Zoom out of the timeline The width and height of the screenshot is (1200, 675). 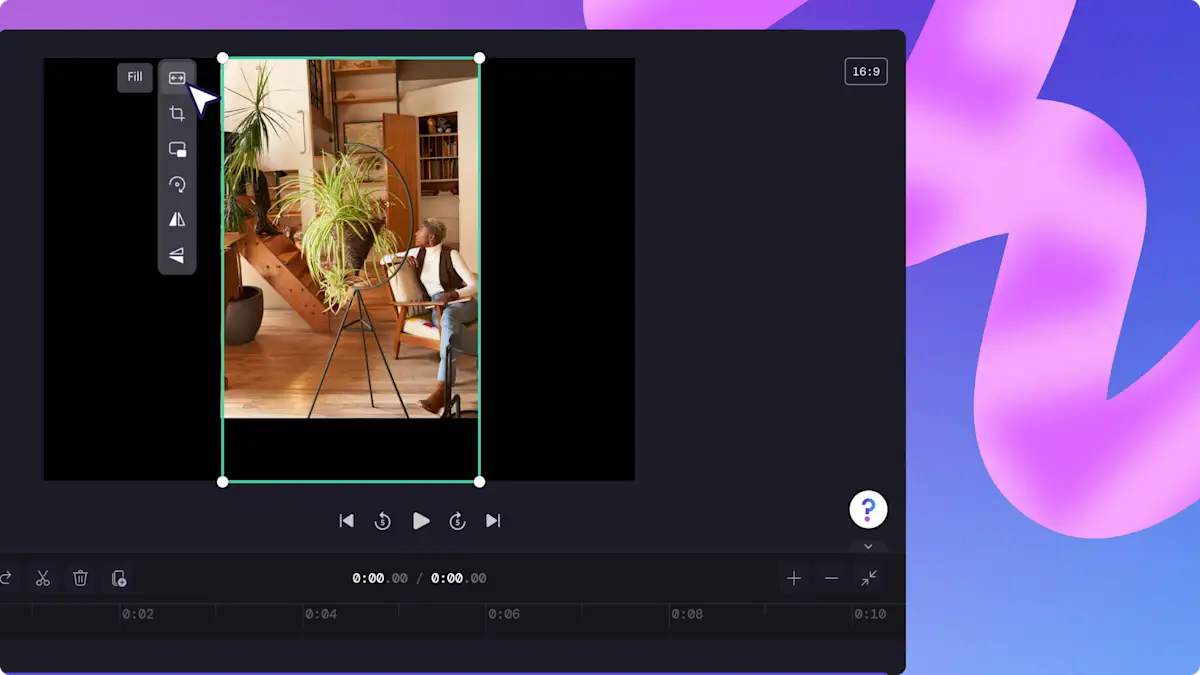(830, 578)
